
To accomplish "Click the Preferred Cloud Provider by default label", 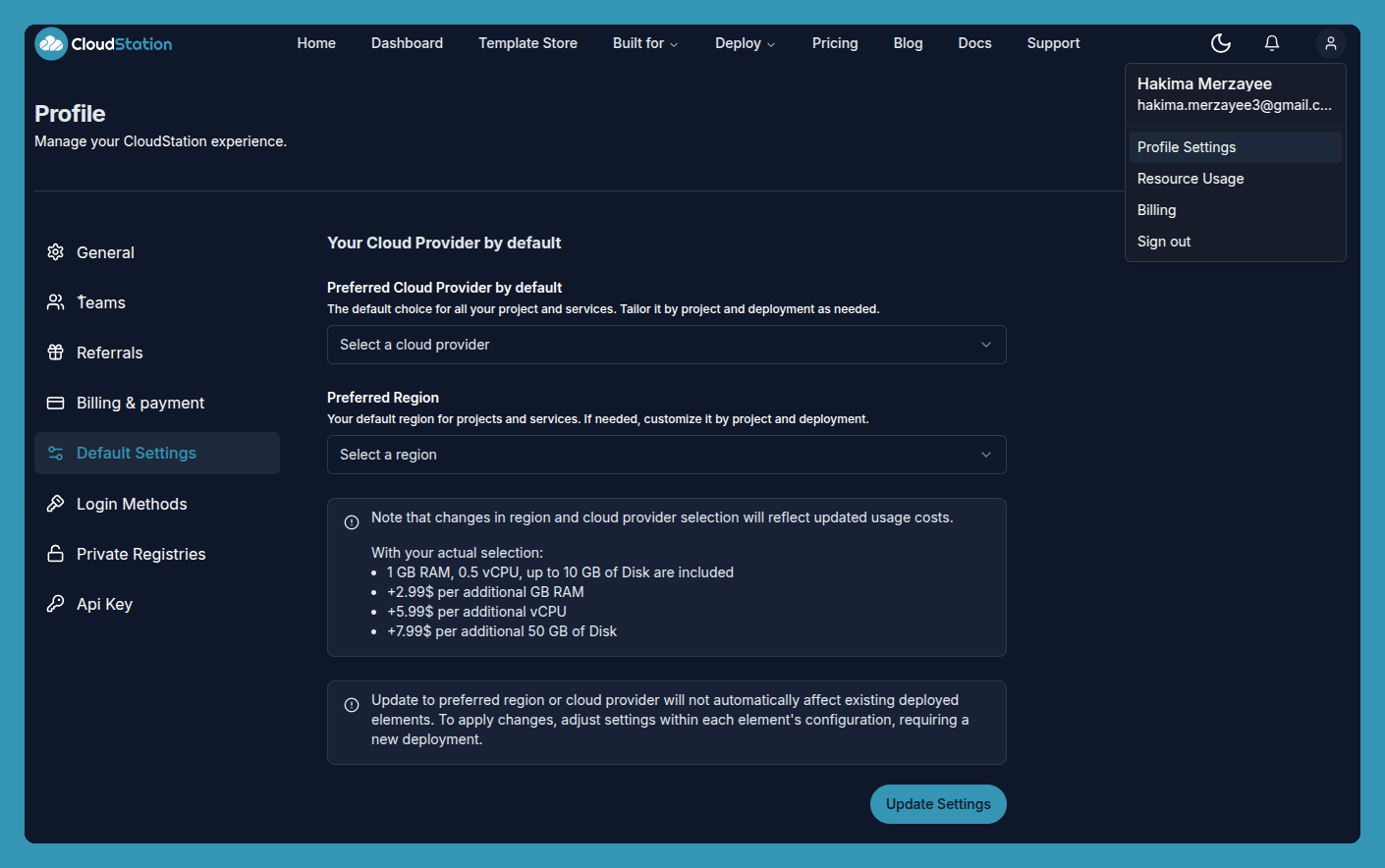I will pyautogui.click(x=444, y=288).
